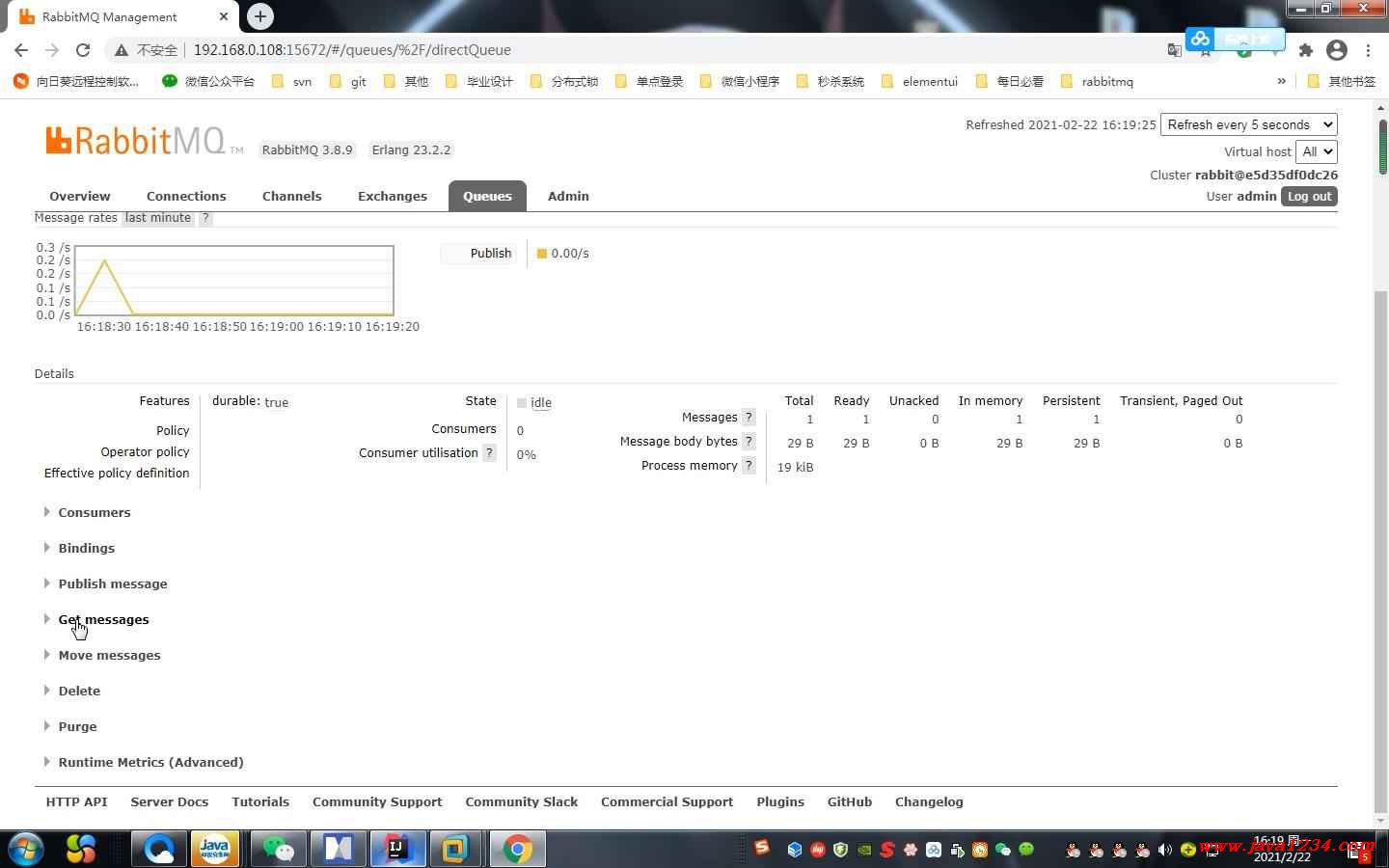Click help icon next to Messages
1389x868 pixels.
[x=749, y=417]
